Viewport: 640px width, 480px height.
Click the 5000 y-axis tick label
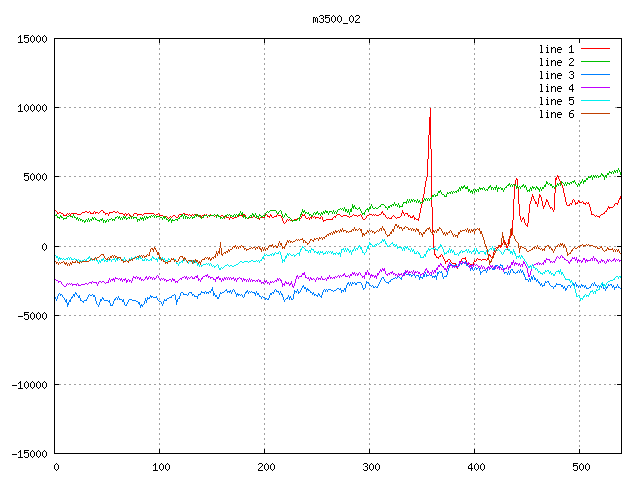[34, 177]
